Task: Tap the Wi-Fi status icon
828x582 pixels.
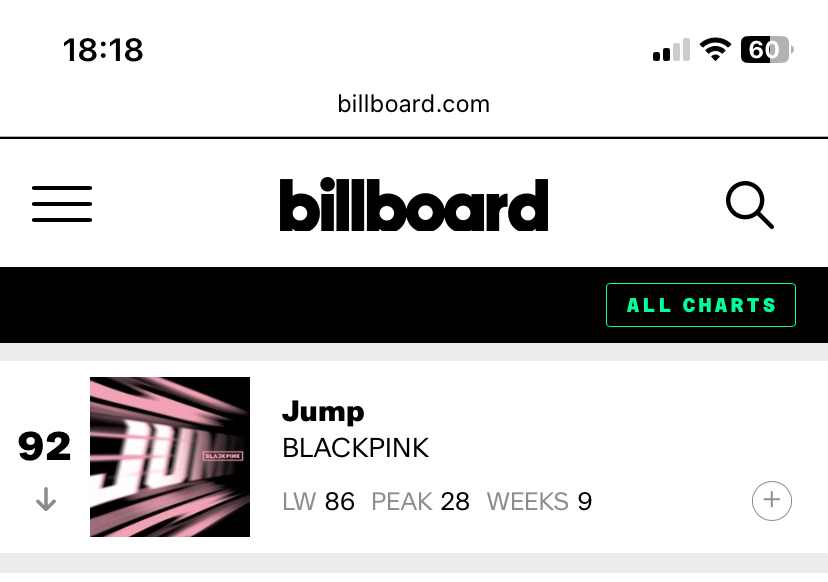Action: click(x=715, y=50)
